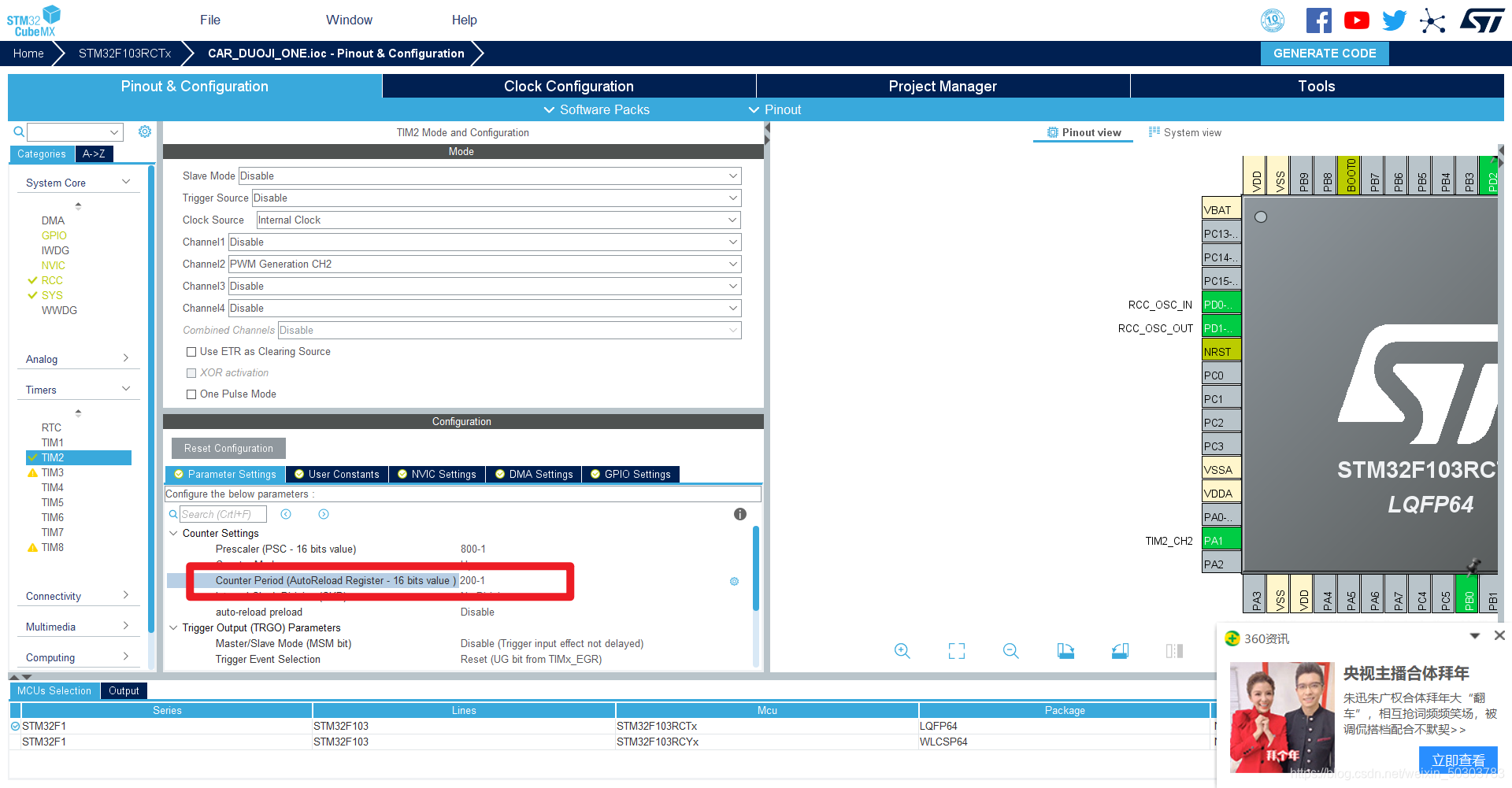1512x788 pixels.
Task: Switch to Clock Configuration tab
Action: pos(569,86)
